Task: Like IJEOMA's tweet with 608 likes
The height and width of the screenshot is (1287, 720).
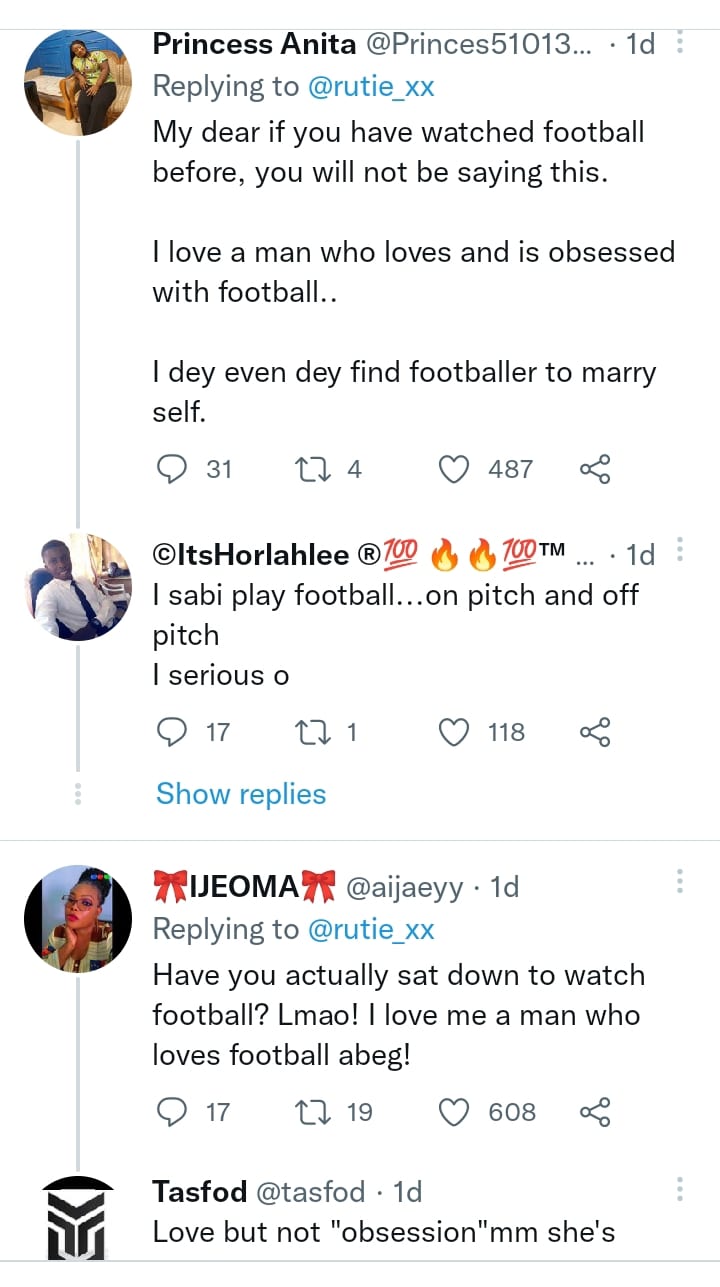Action: click(455, 1112)
